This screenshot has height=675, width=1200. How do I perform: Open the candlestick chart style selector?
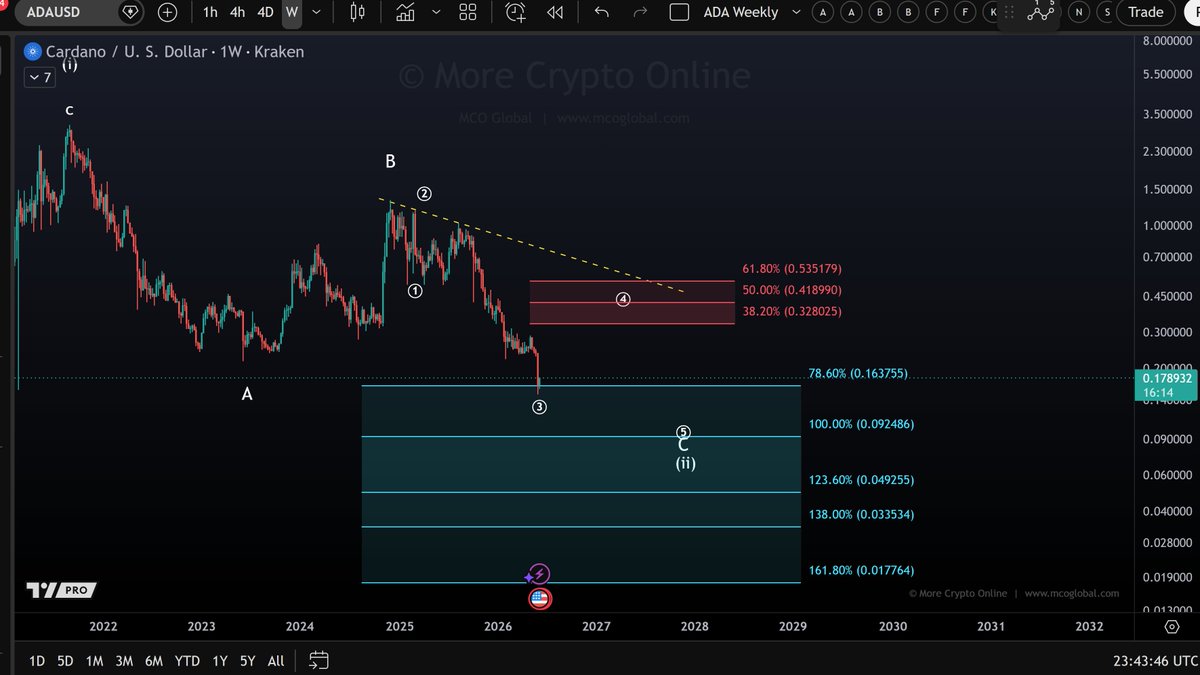coord(357,13)
